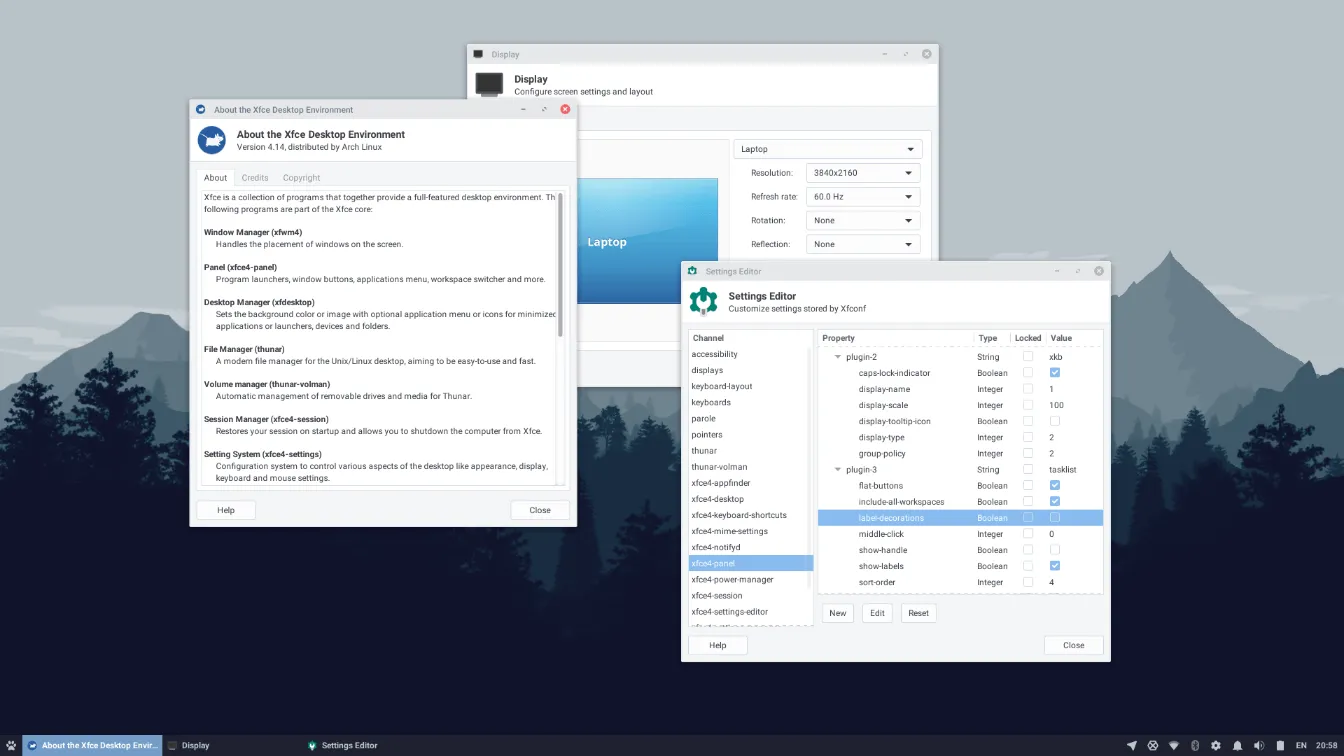
Task: Open the Bluetooth tray icon menu
Action: (1196, 745)
